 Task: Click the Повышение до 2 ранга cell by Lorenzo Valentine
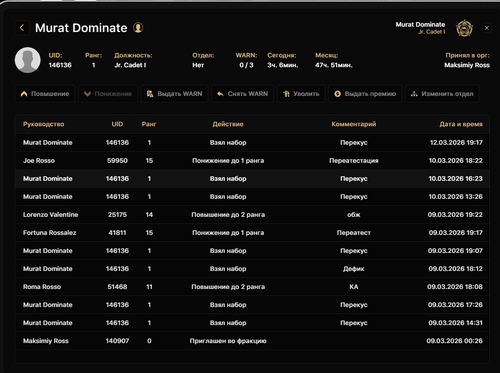tap(228, 215)
